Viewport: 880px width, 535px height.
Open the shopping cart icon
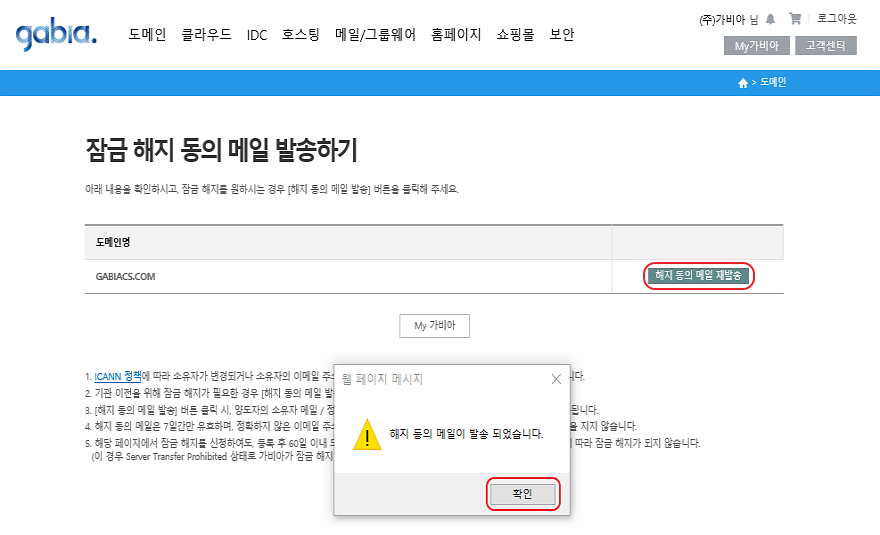795,19
